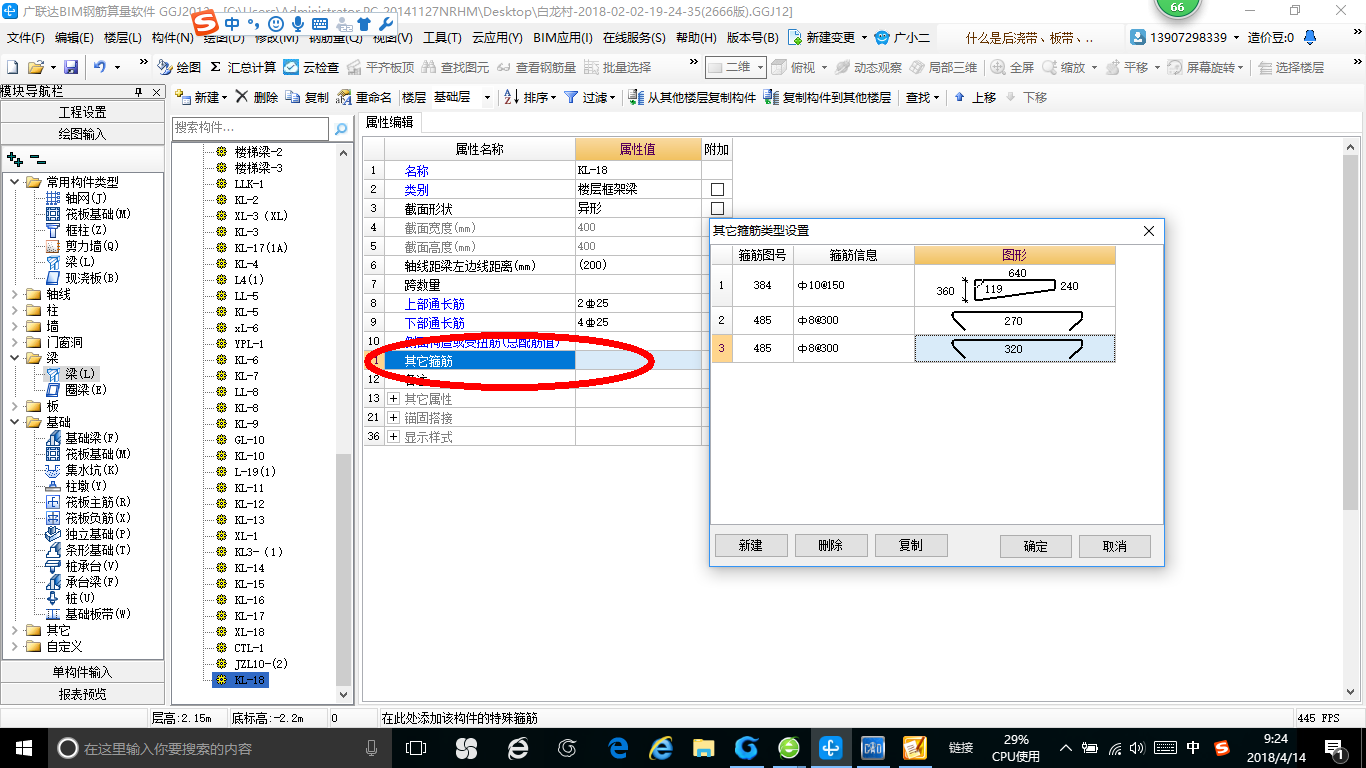Open 文件(F) menu
Image resolution: width=1366 pixels, height=768 pixels.
click(26, 38)
